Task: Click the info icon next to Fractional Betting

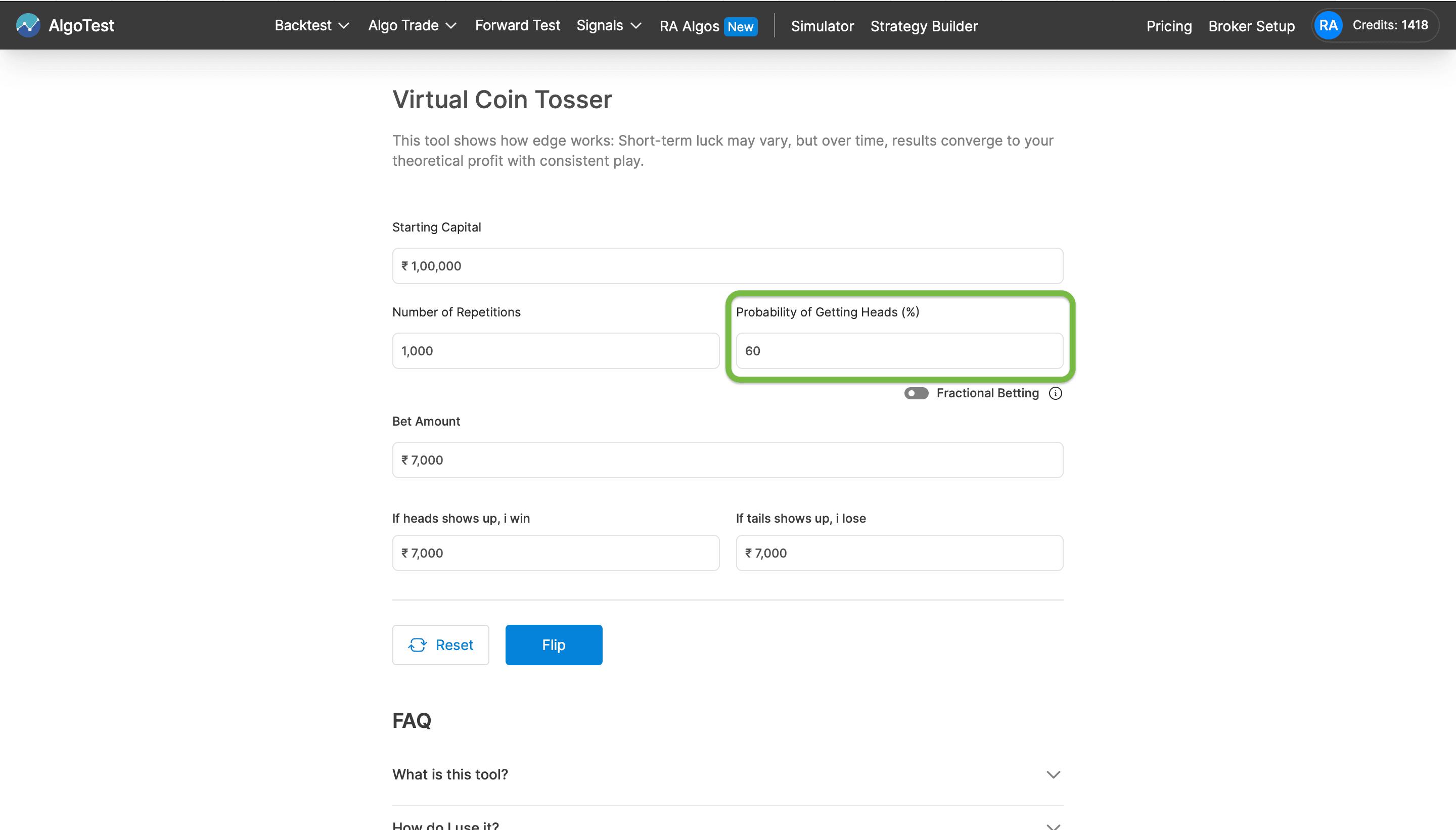Action: [1055, 393]
